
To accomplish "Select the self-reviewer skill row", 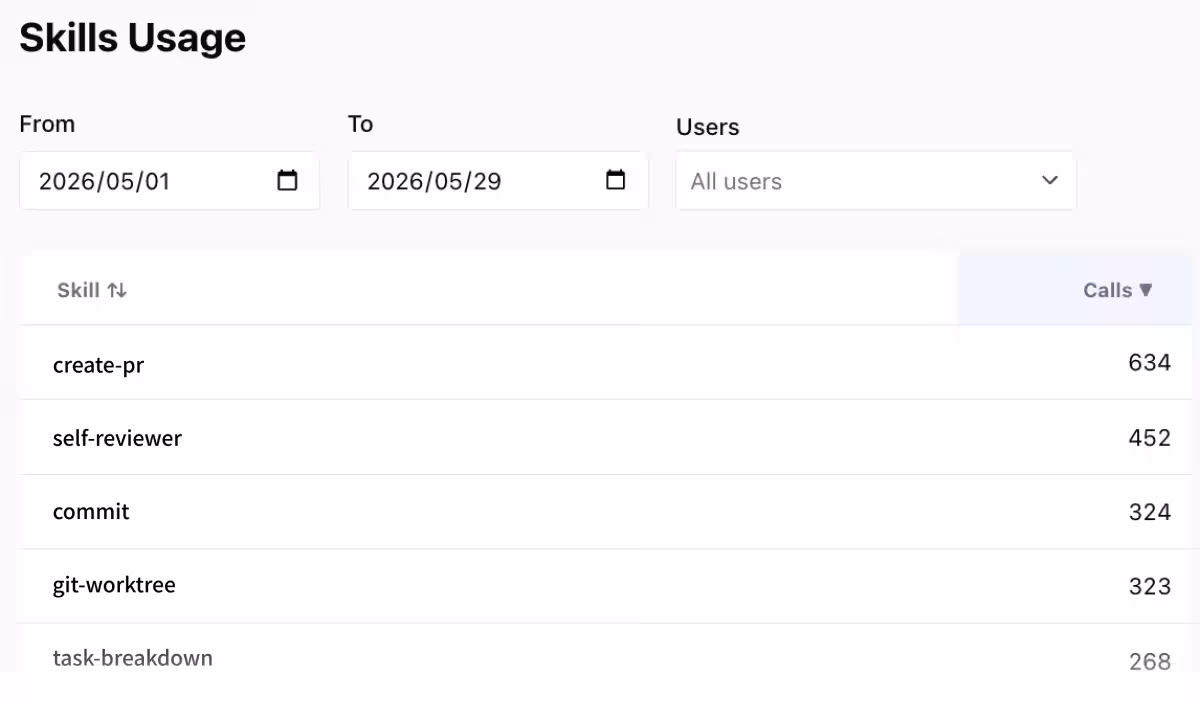I will (605, 437).
